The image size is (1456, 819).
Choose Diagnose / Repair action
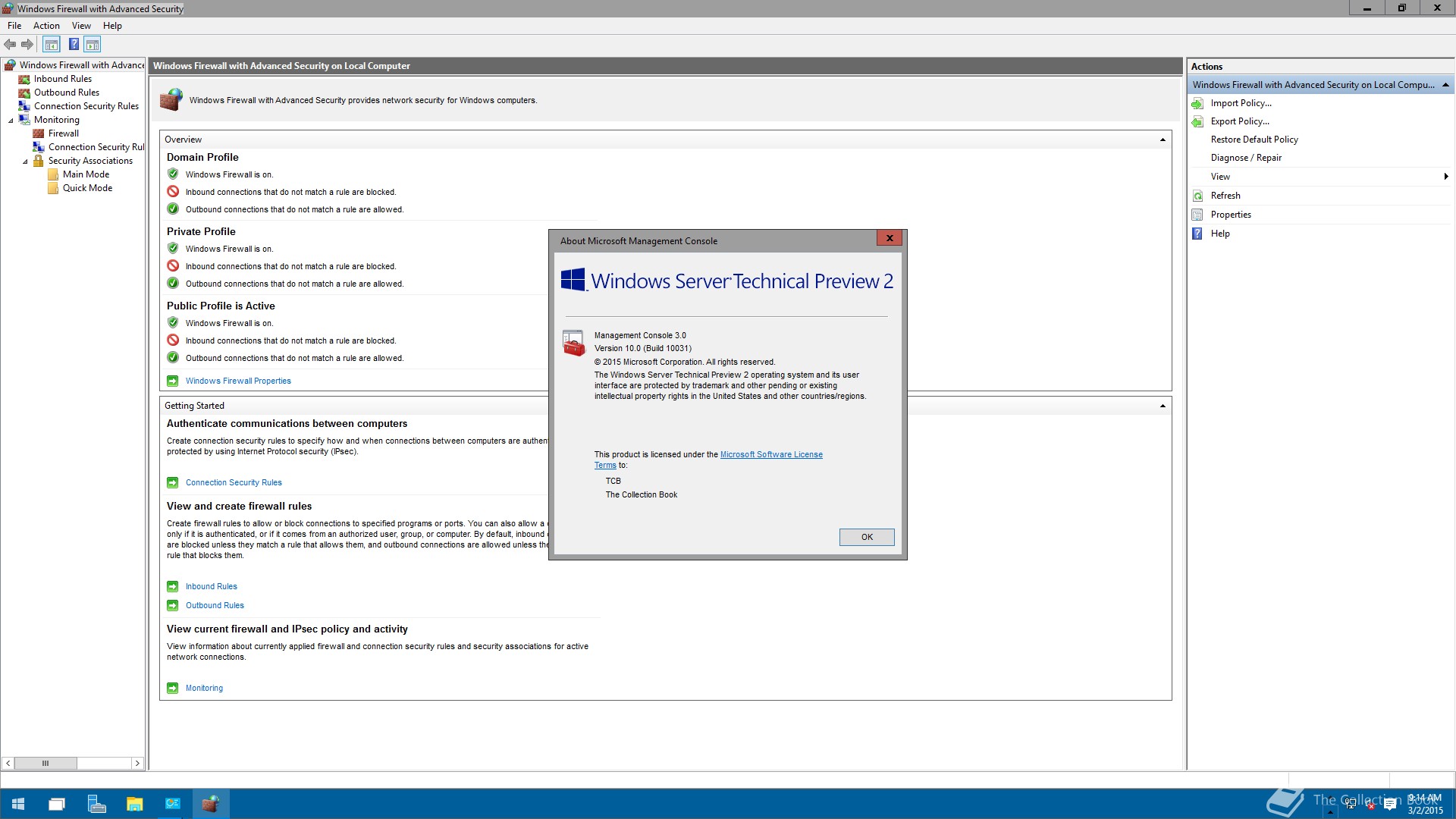[x=1246, y=158]
